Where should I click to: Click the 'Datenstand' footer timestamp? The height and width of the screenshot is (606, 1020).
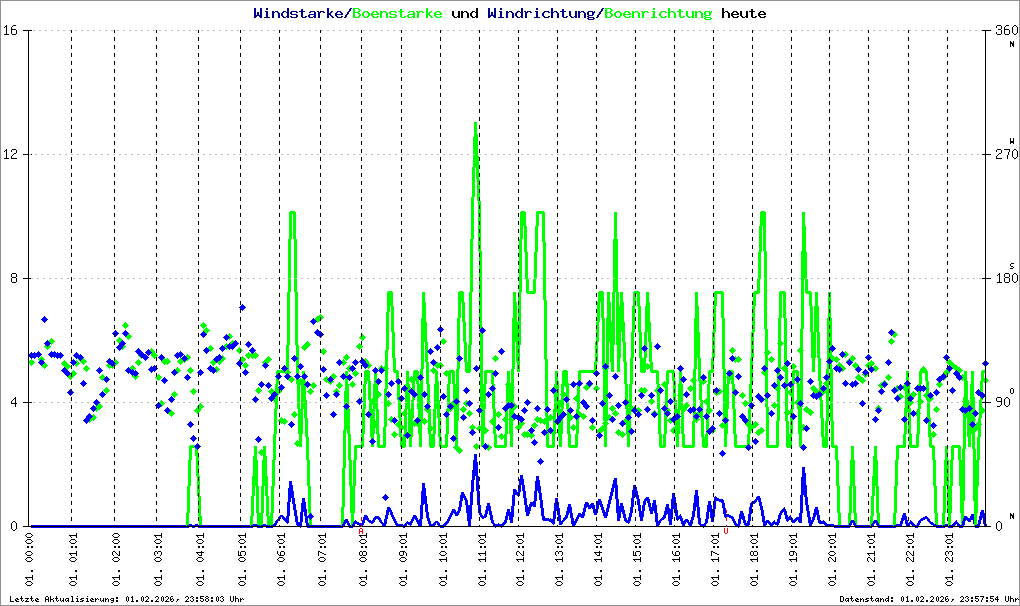pos(928,599)
